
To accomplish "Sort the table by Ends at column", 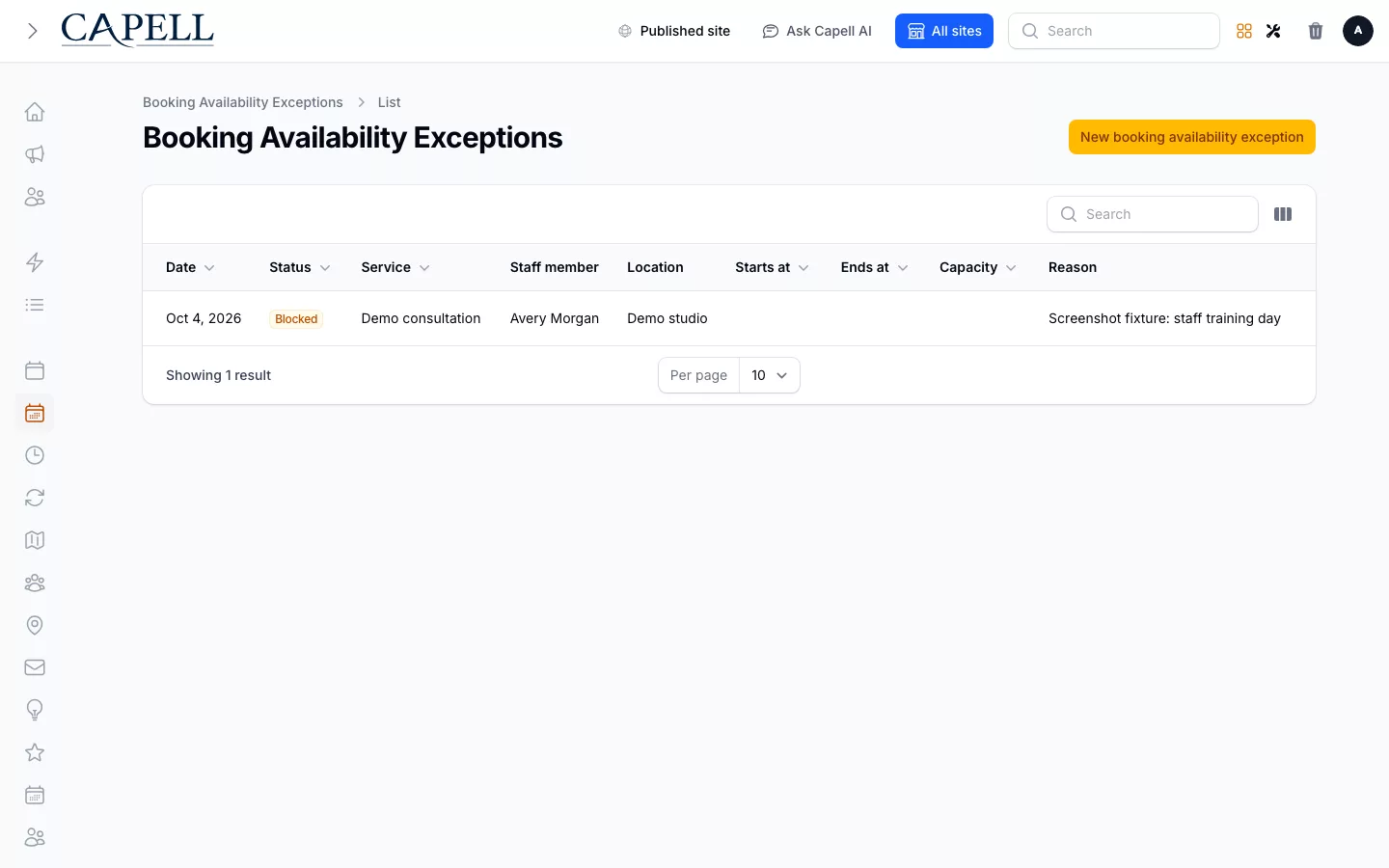I will (874, 267).
